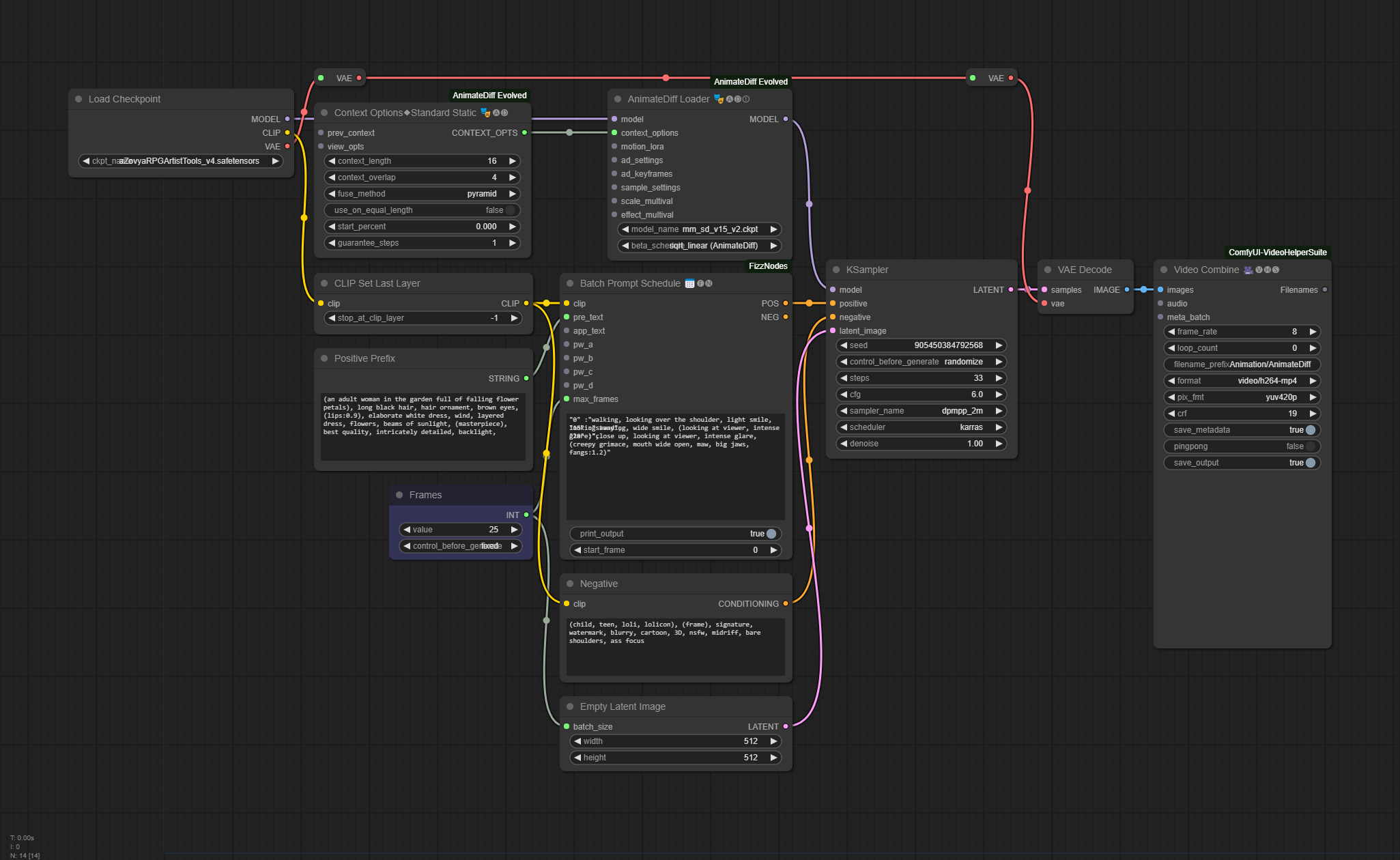Click the calendar icon on Batch Prompt Schedule
The width and height of the screenshot is (1400, 860).
[x=689, y=283]
